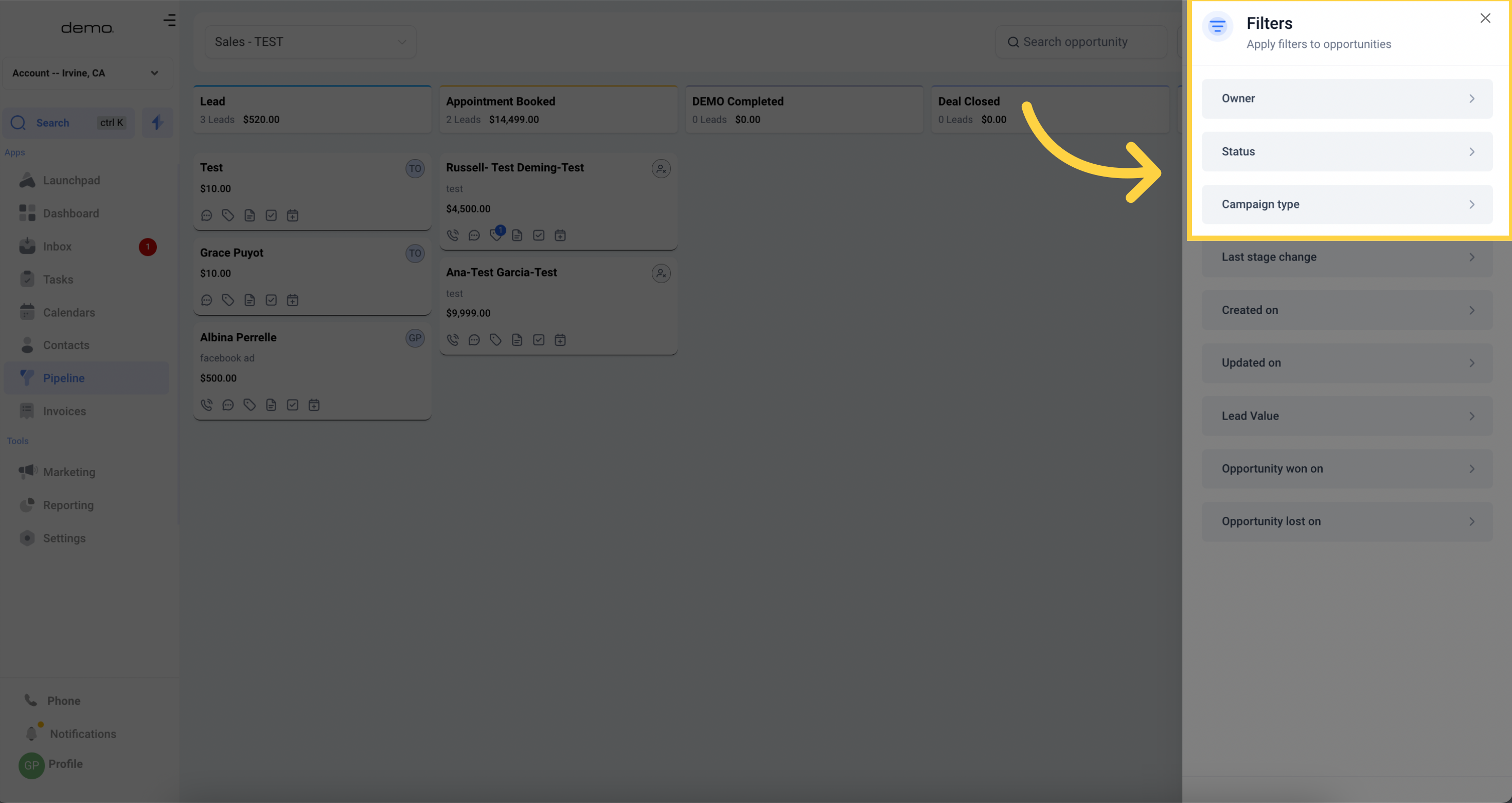The image size is (1512, 803).
Task: Click the Search opportunity field
Action: pos(1081,42)
